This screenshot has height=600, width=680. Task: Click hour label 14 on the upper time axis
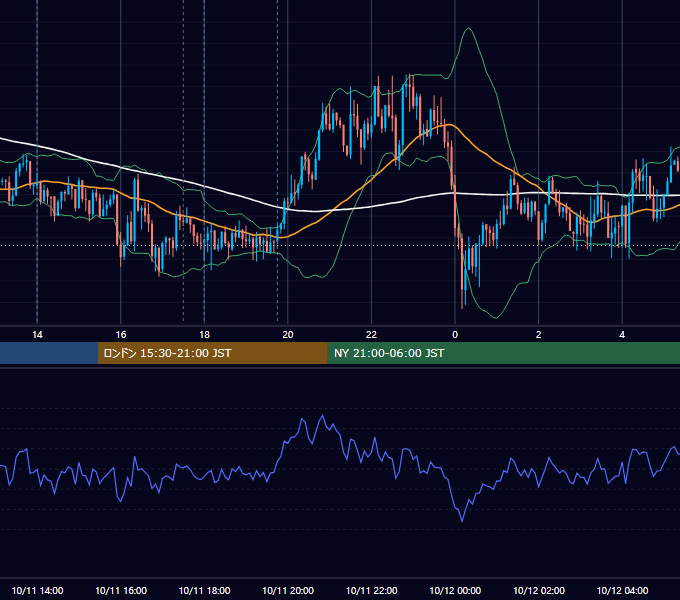[x=37, y=335]
